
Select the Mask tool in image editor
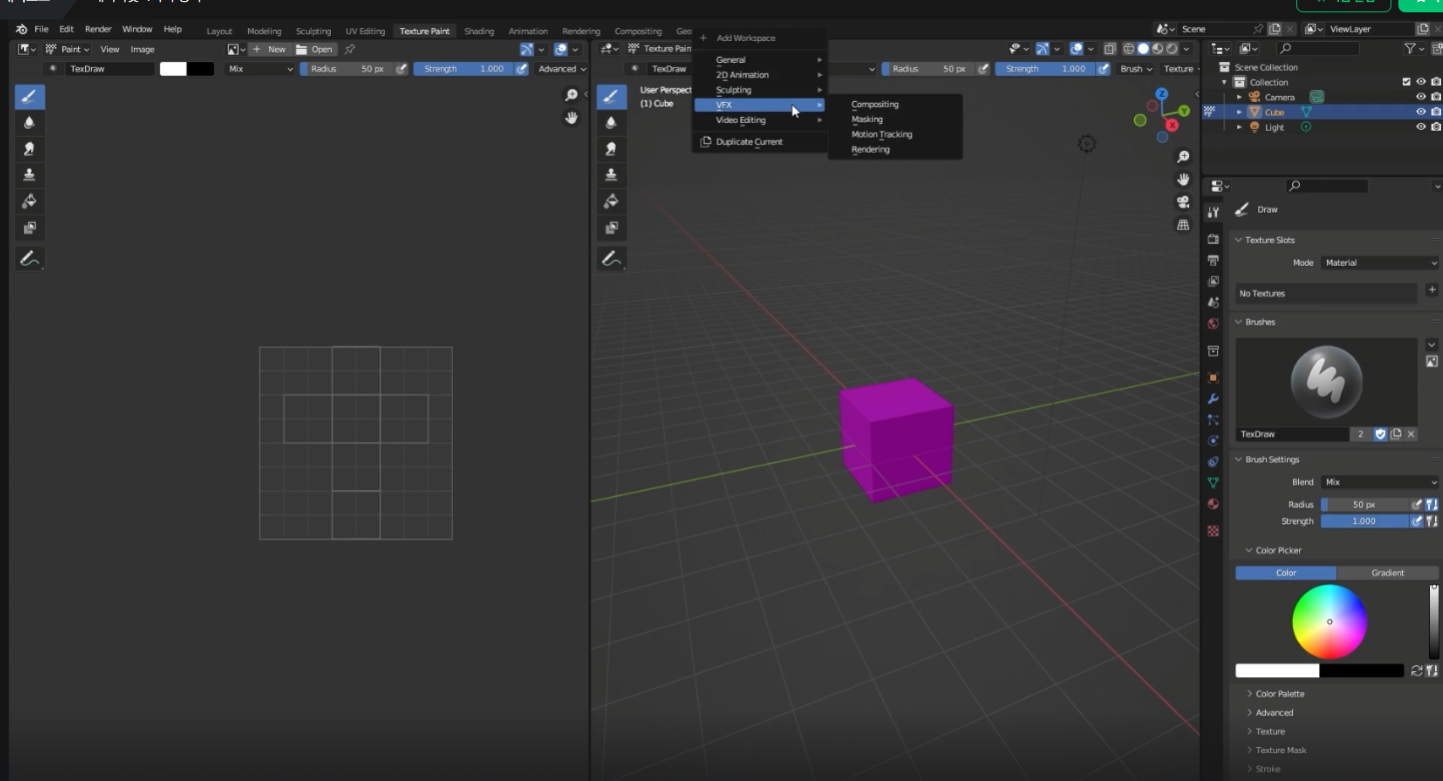(29, 228)
